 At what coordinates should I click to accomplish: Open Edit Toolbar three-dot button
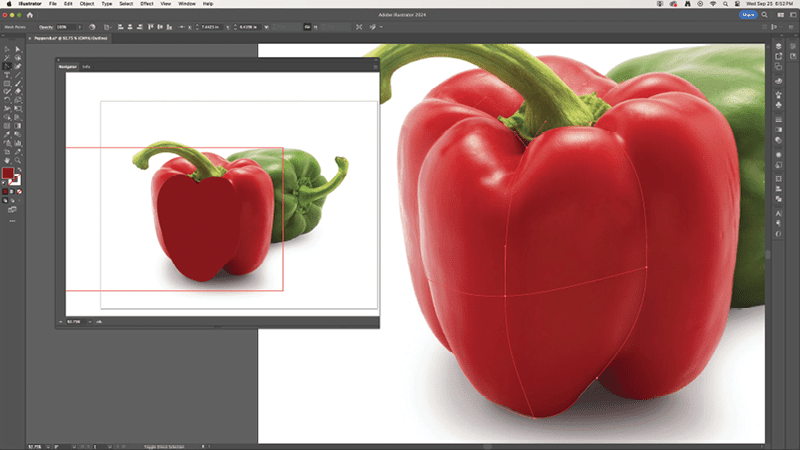pos(12,221)
